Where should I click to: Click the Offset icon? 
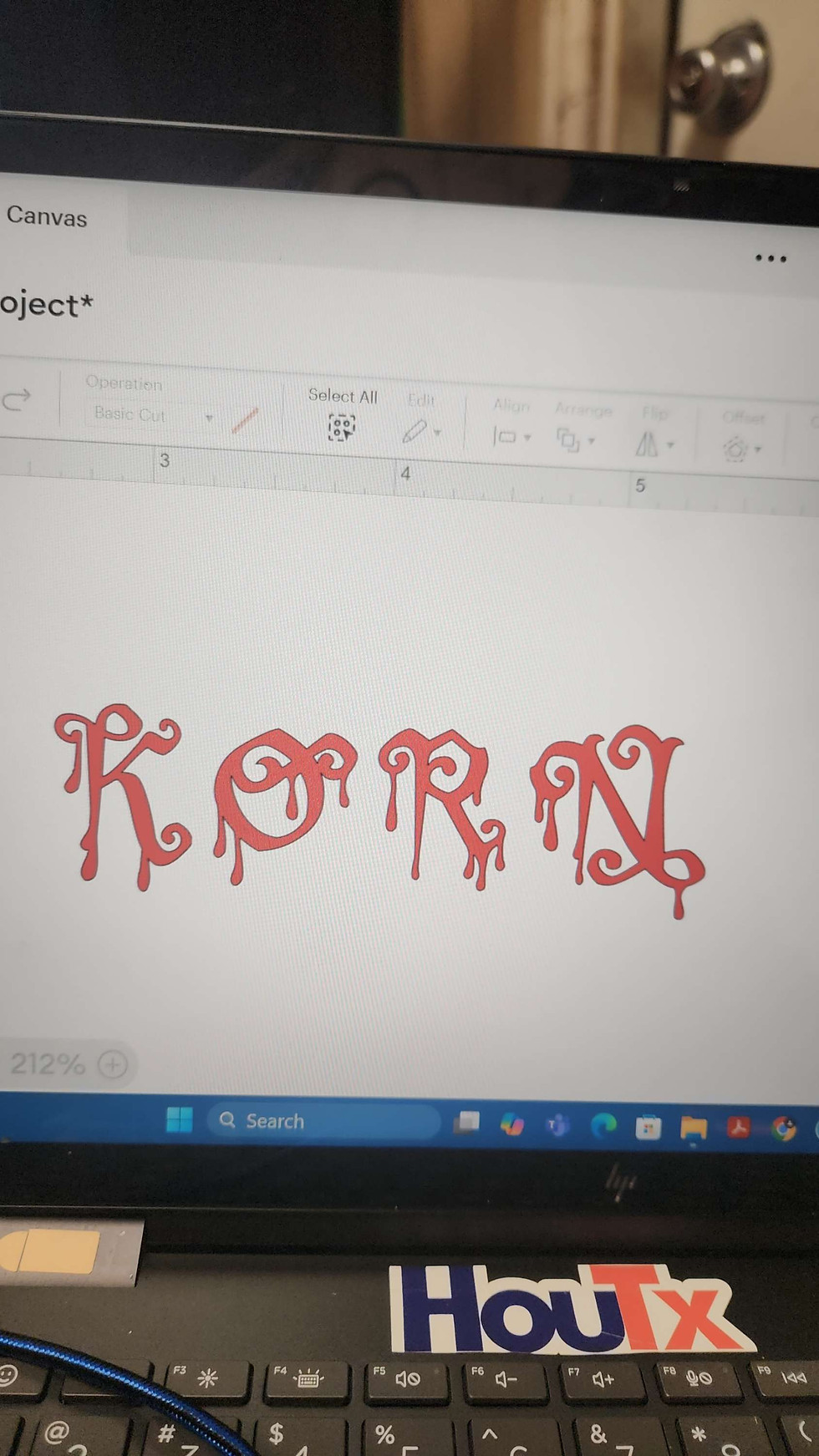[735, 449]
